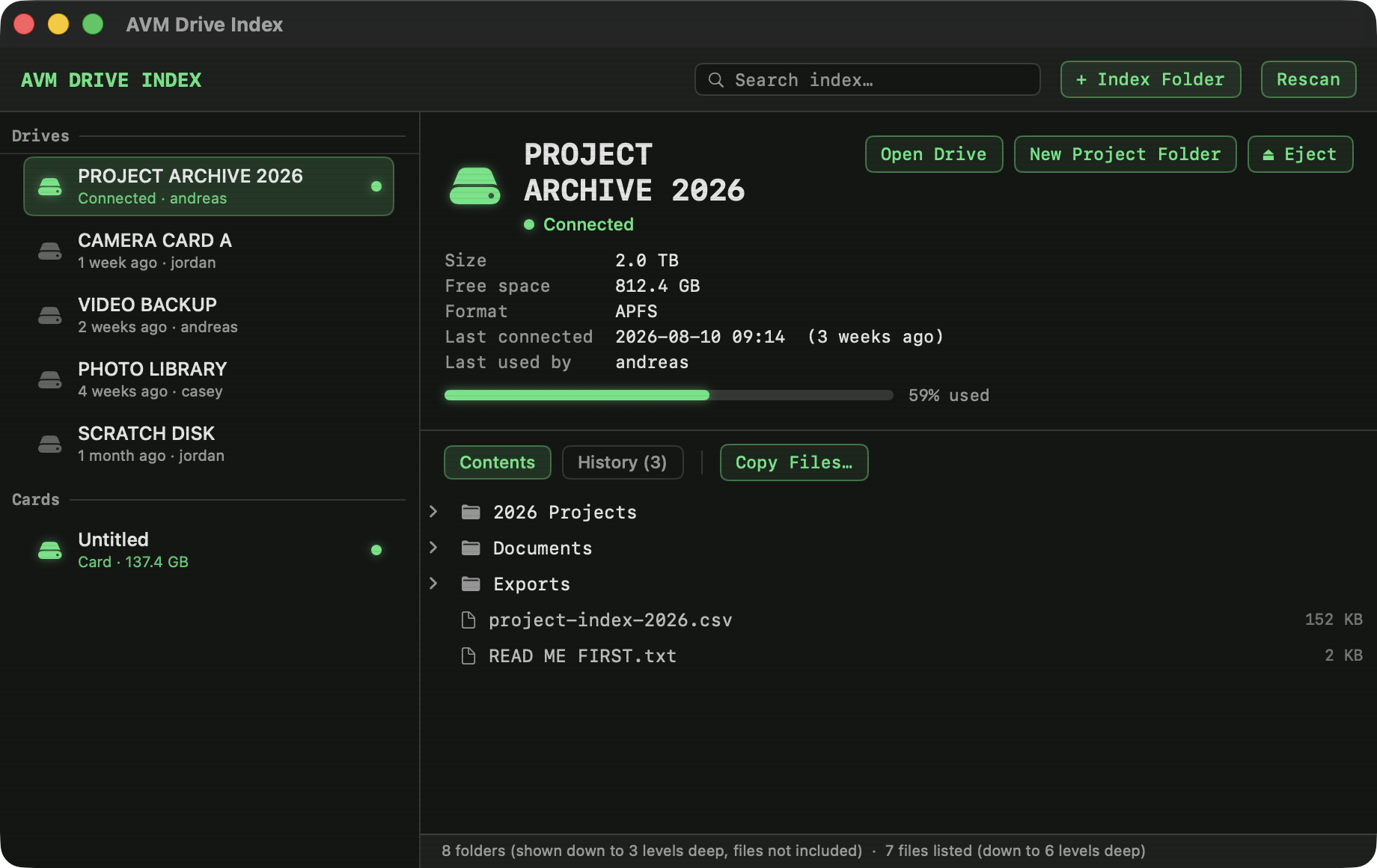
Task: Click the 812.4 GB free space value
Action: 658,286
